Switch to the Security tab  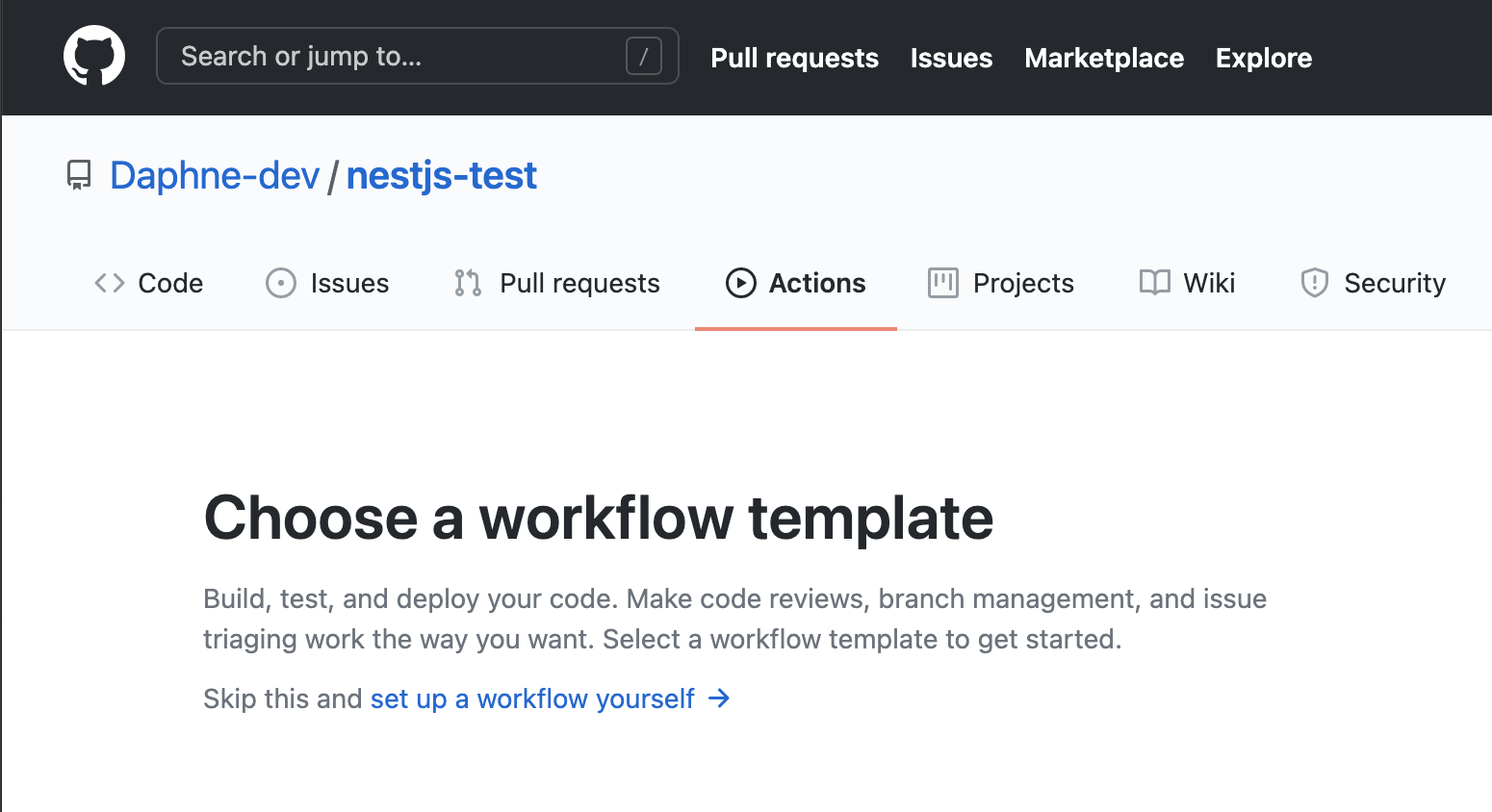(x=1373, y=283)
